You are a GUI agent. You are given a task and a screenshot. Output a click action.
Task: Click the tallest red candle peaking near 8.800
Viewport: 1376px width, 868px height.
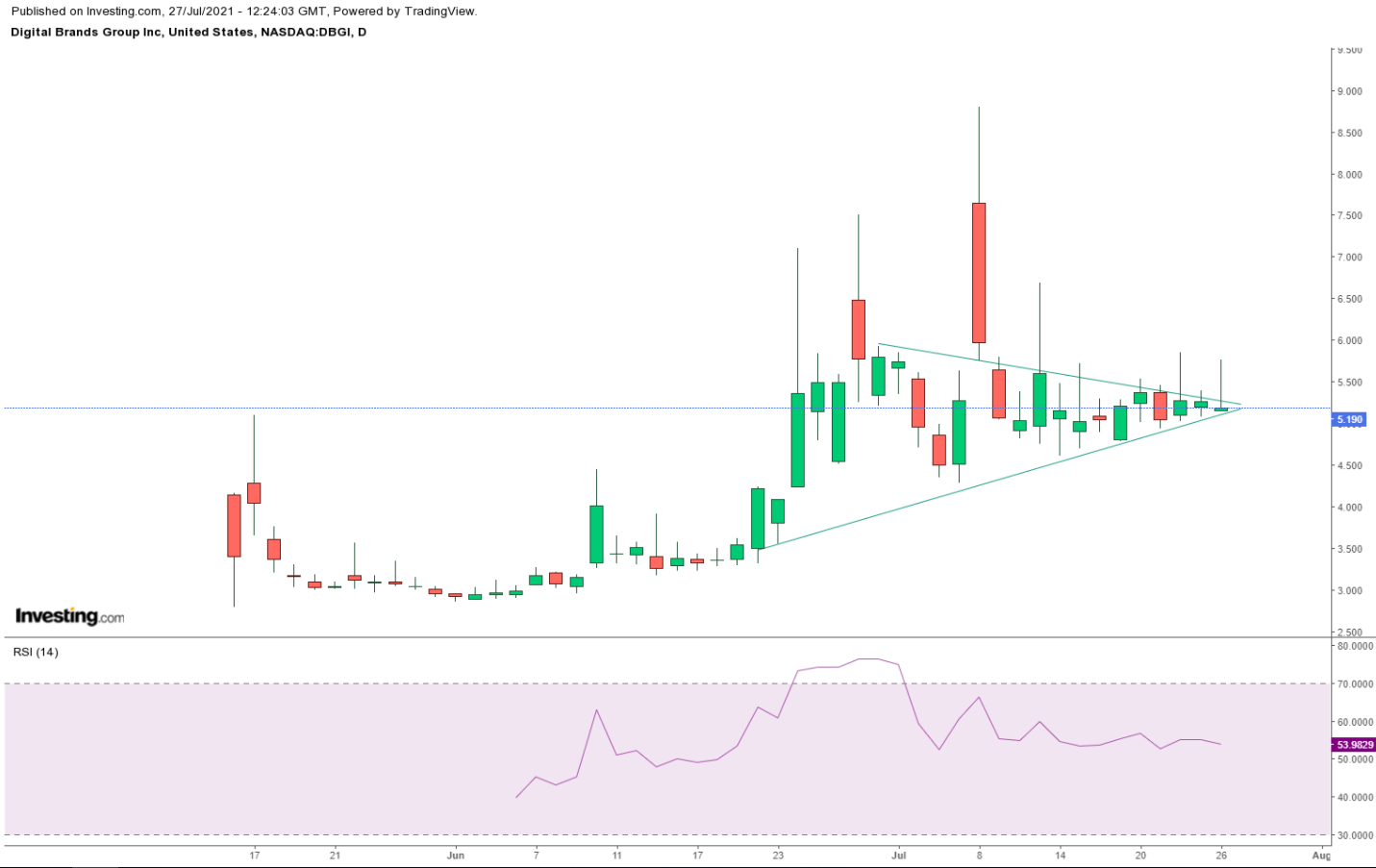pos(979,272)
